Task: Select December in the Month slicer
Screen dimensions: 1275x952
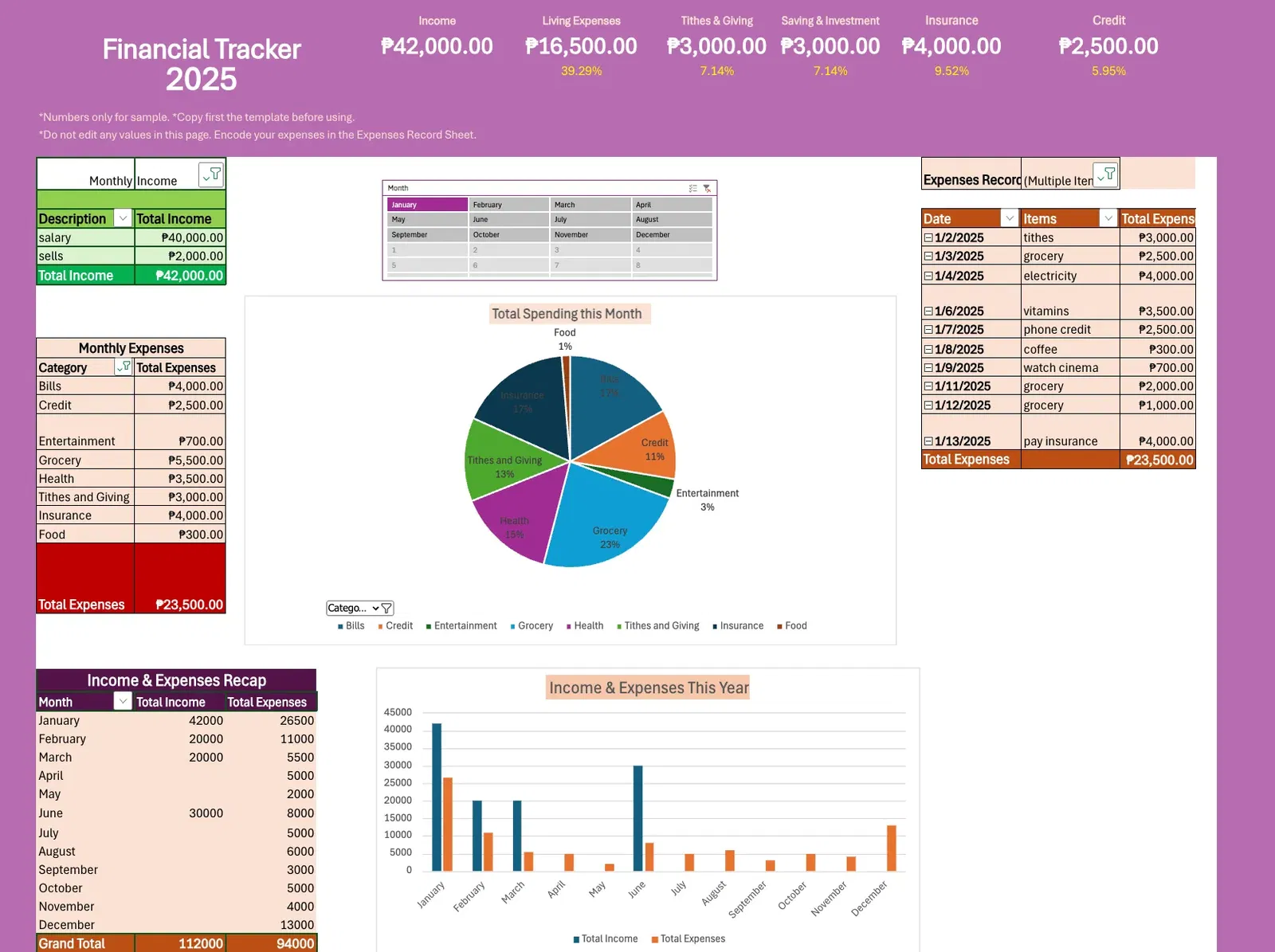Action: (672, 234)
